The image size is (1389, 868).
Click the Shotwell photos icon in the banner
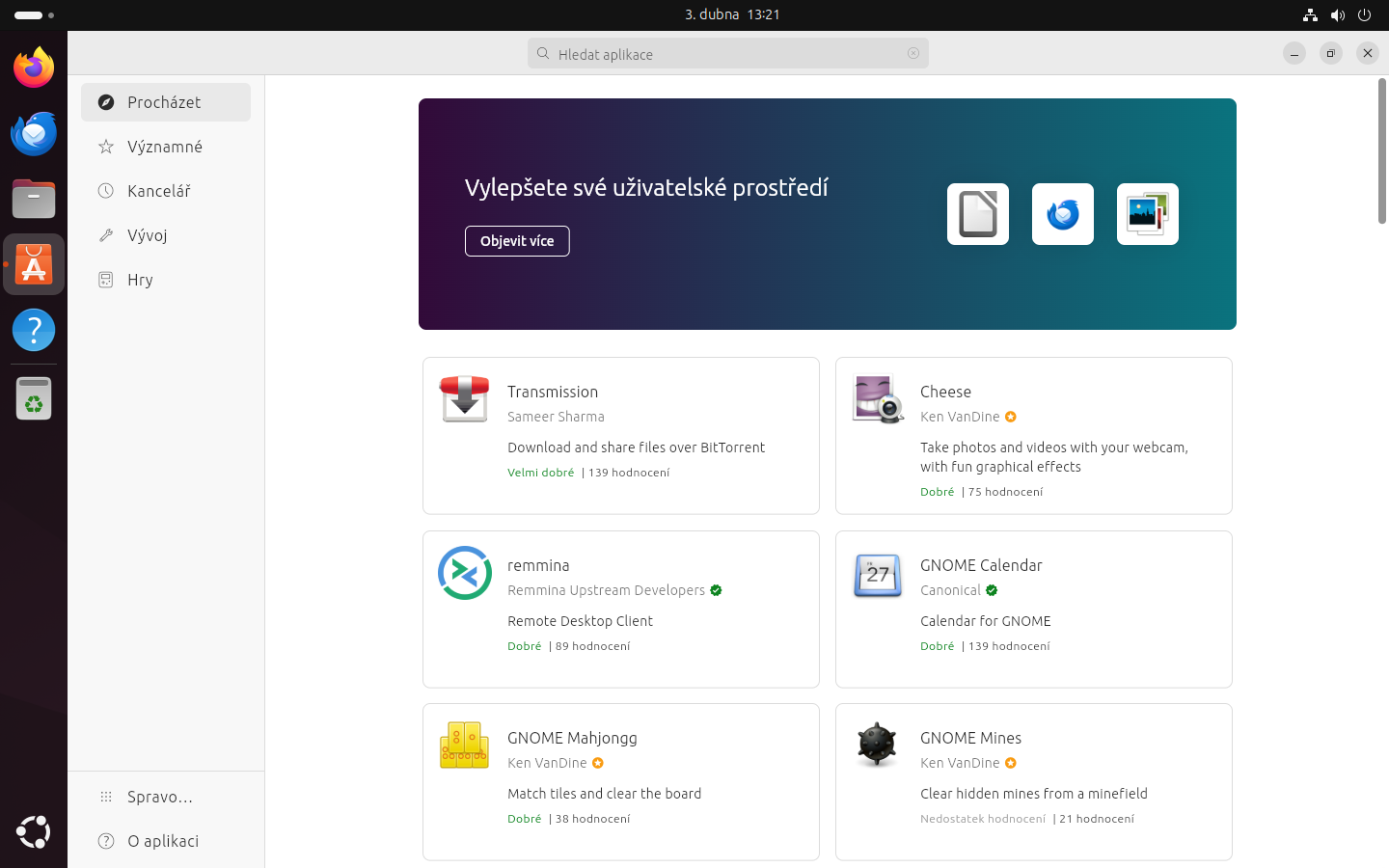(x=1147, y=214)
